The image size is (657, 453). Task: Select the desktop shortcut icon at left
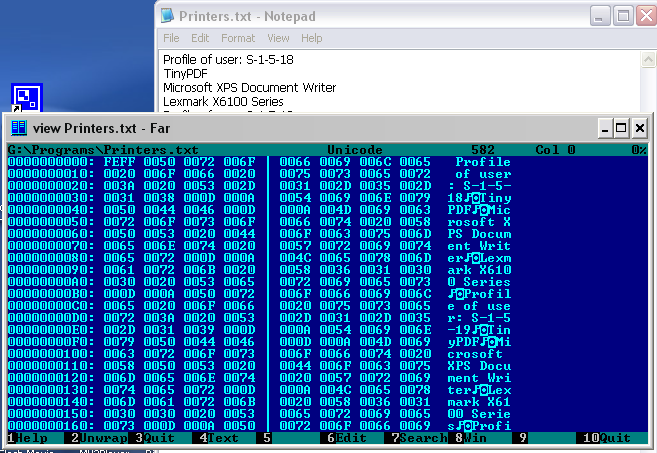pos(26,100)
